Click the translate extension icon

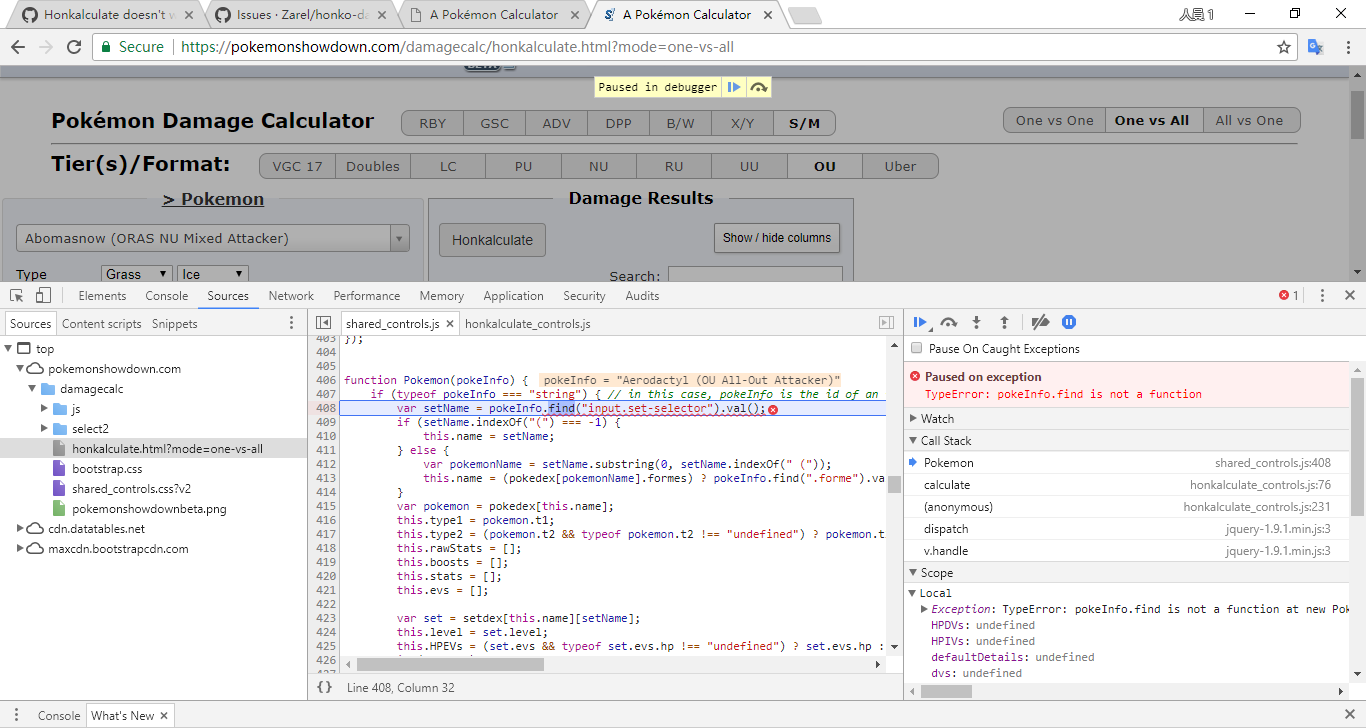[x=1316, y=47]
